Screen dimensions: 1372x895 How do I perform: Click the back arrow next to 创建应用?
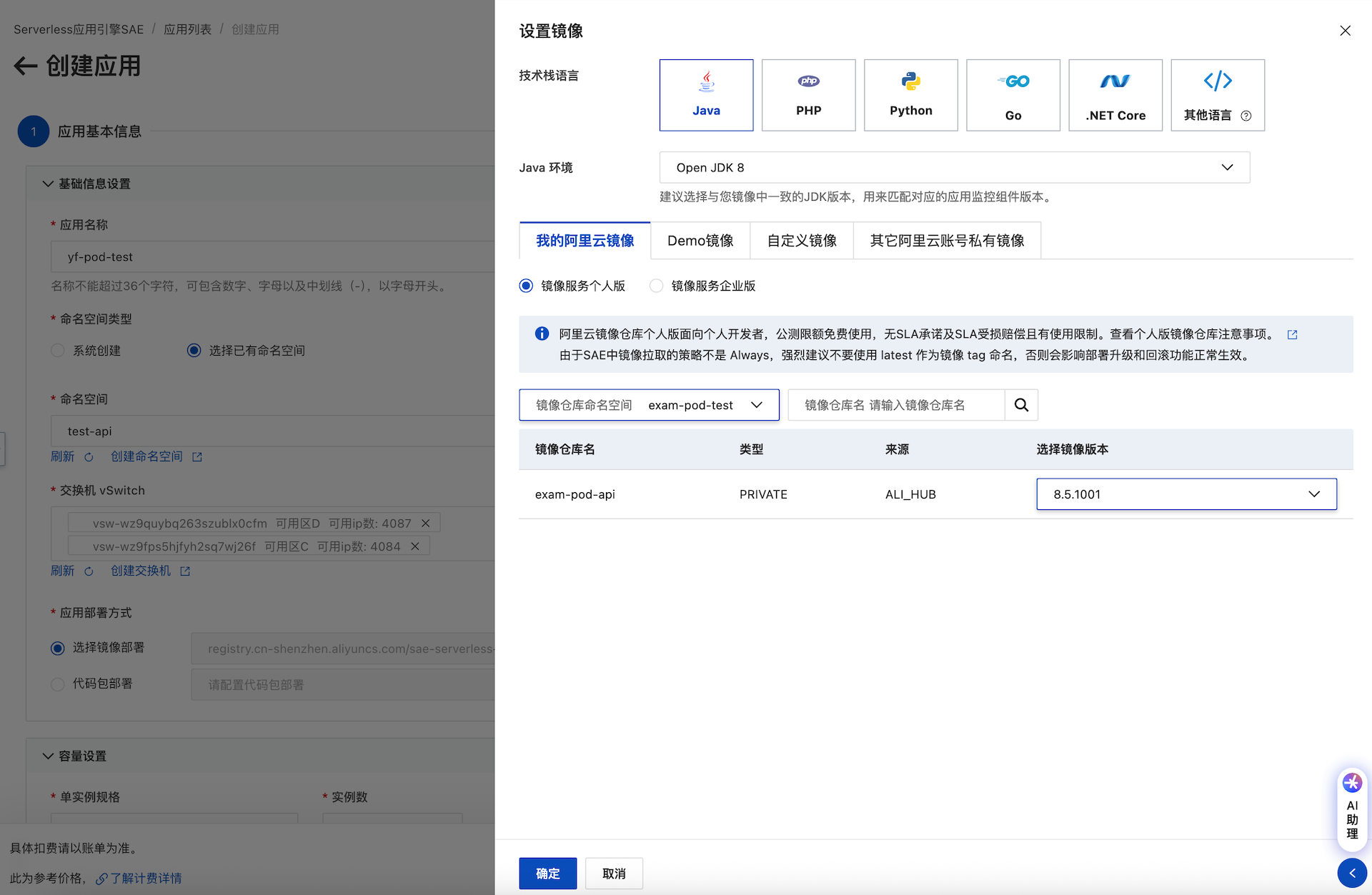(26, 66)
